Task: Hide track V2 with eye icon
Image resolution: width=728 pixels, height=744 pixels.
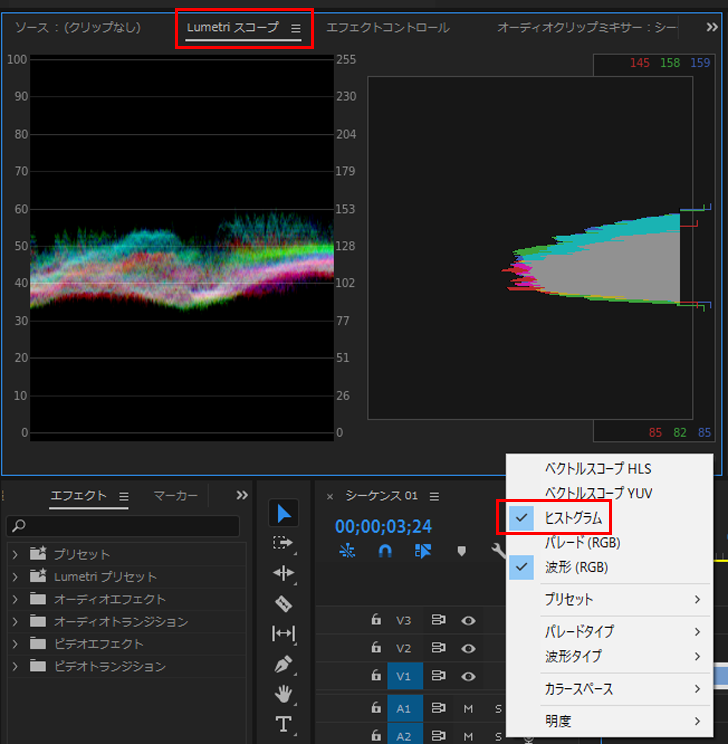Action: pyautogui.click(x=468, y=648)
